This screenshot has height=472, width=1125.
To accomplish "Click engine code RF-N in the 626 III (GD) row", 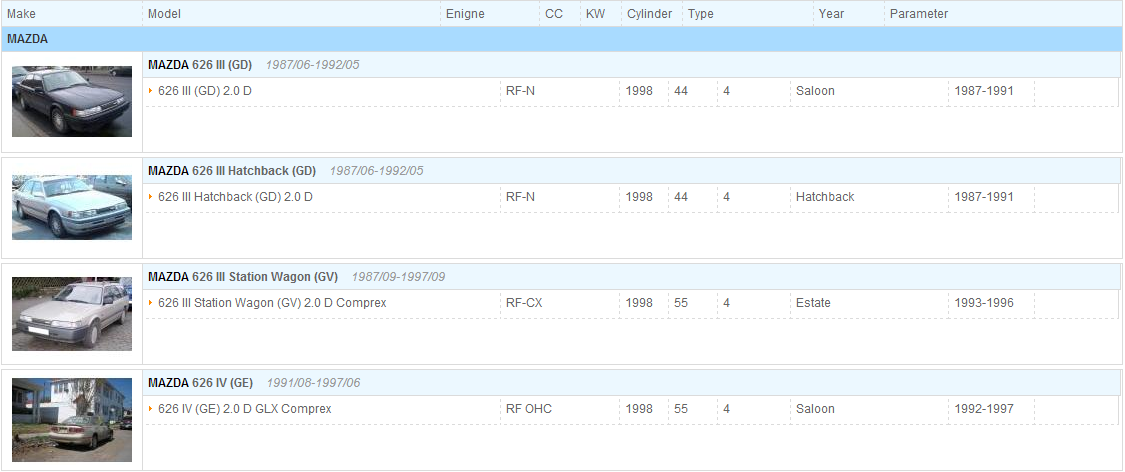I will pyautogui.click(x=520, y=91).
